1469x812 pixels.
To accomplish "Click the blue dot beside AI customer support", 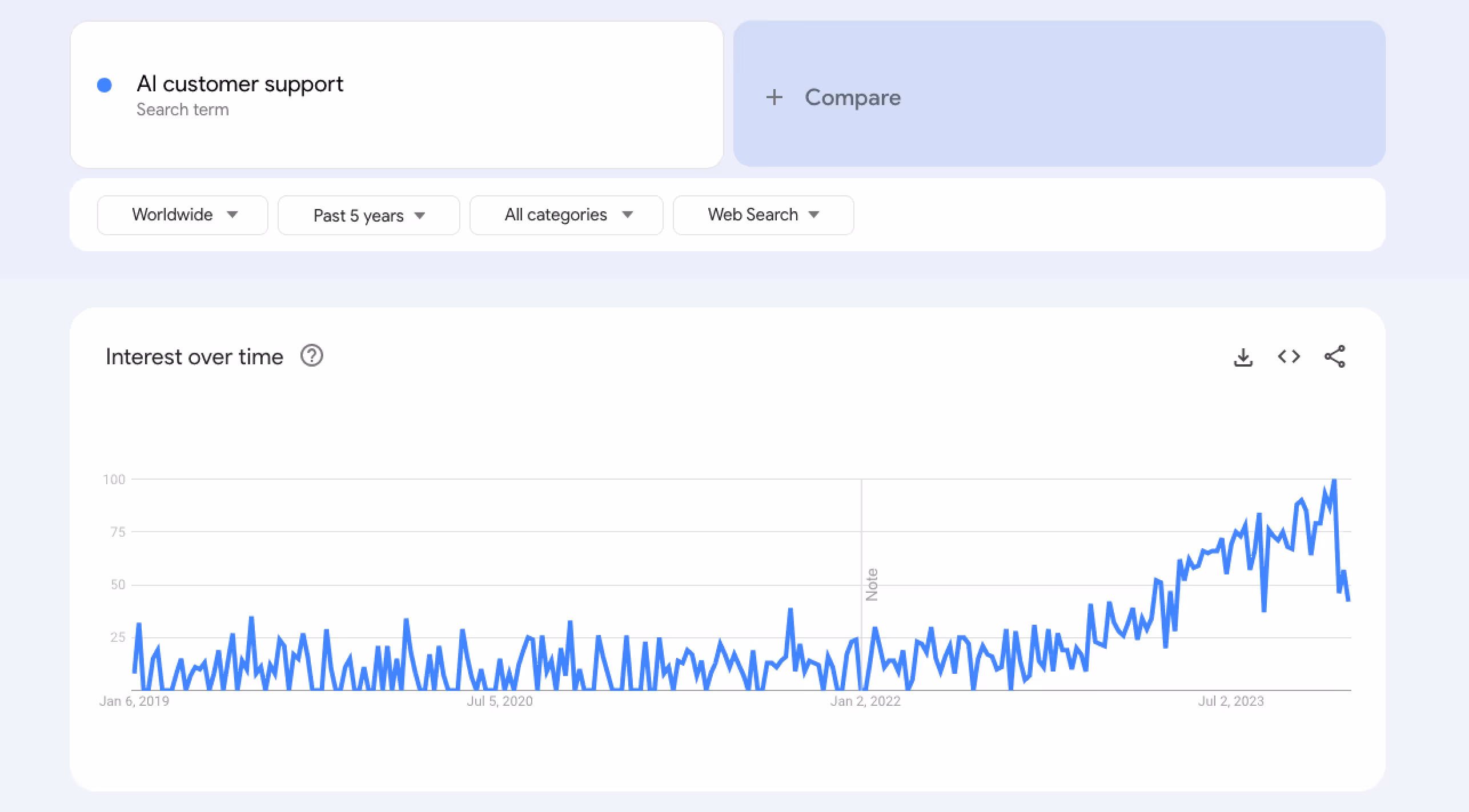I will [105, 85].
